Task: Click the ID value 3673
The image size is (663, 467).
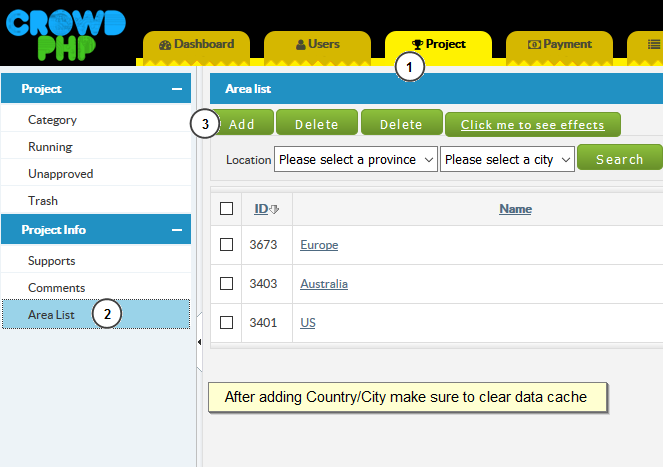Action: click(263, 244)
